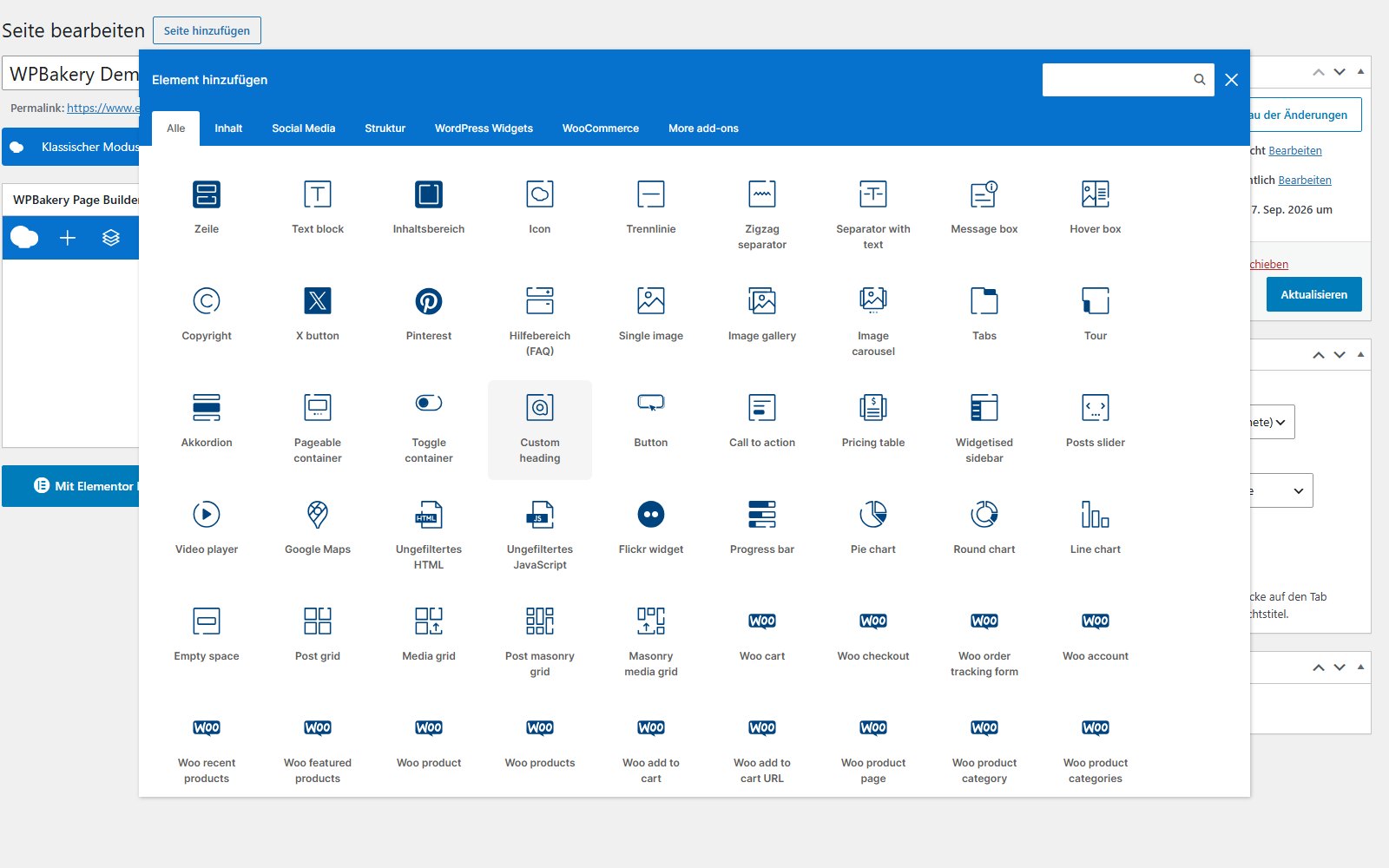Screen dimensions: 1389x868
Task: Select the Zigzag separator element
Action: click(x=762, y=214)
